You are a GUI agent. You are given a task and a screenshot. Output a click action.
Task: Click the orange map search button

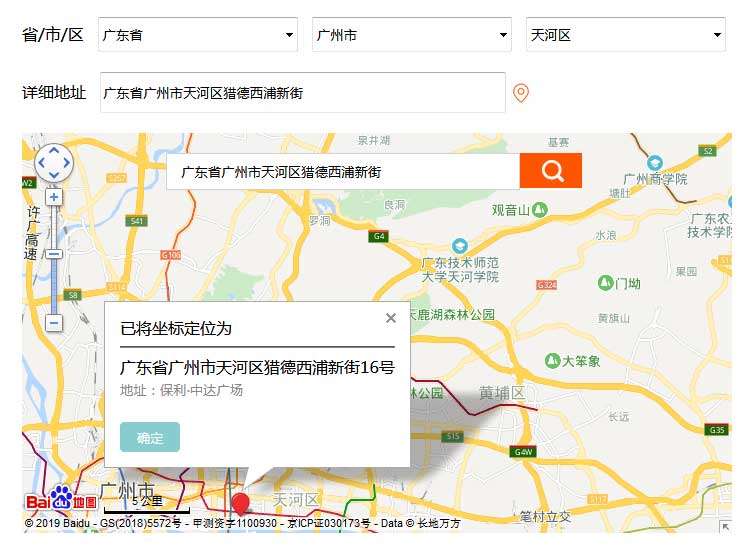coord(551,171)
